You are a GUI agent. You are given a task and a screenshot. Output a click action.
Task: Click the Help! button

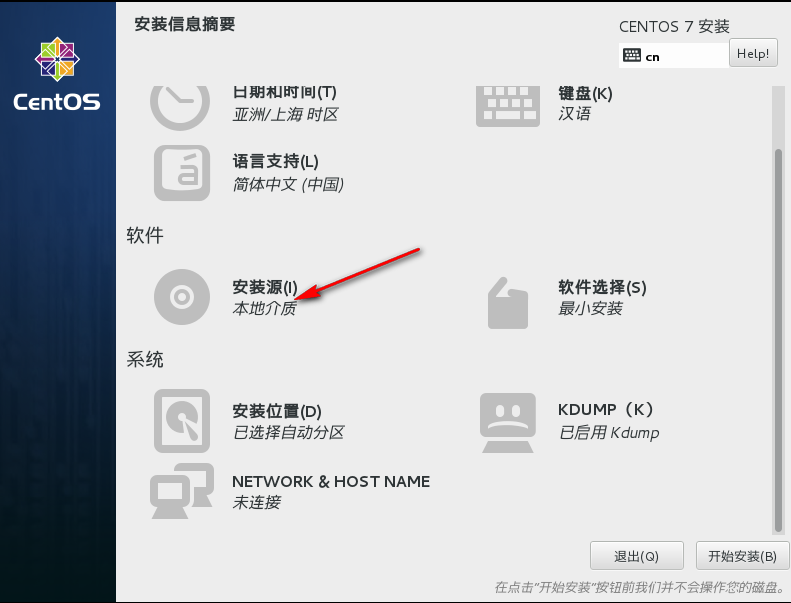coord(753,53)
